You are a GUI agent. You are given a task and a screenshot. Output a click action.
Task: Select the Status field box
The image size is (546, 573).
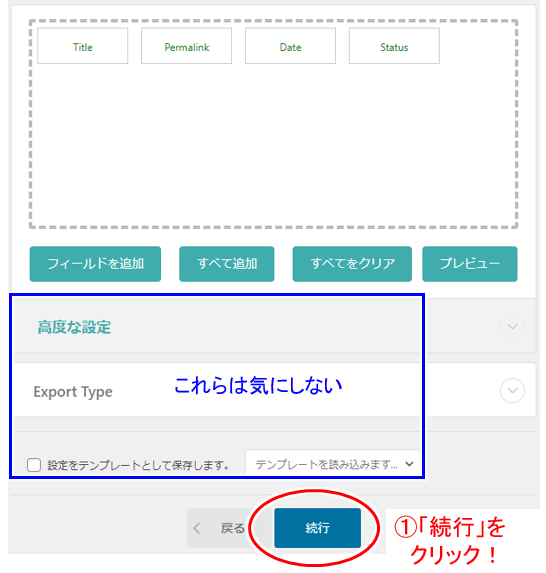[x=394, y=46]
